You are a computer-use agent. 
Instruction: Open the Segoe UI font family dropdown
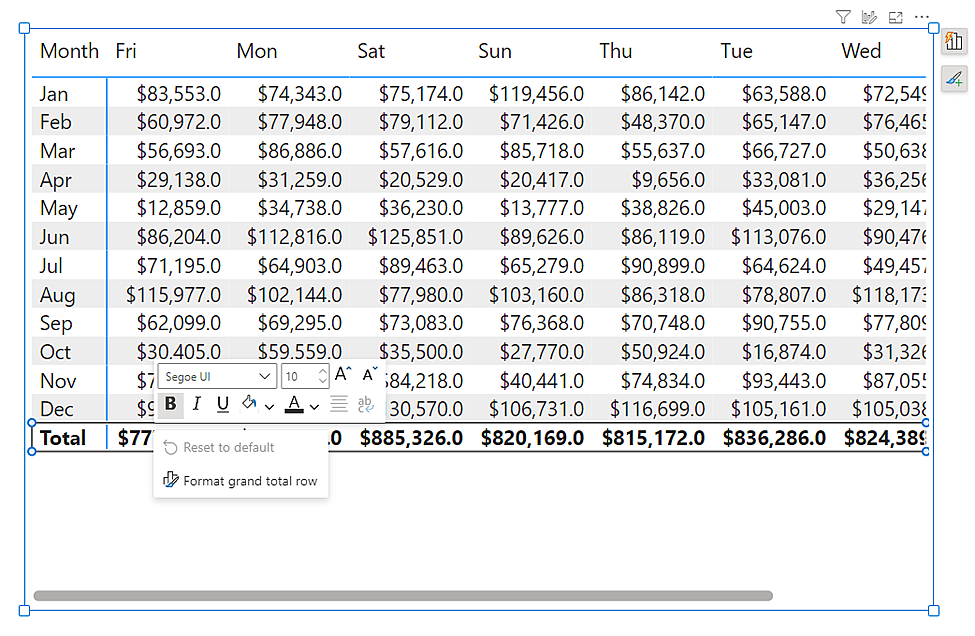point(217,376)
